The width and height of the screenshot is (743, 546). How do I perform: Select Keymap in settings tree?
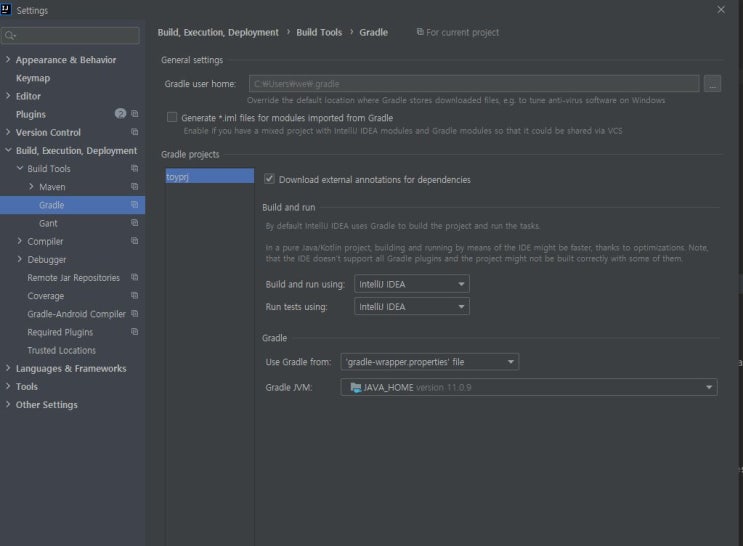point(33,78)
